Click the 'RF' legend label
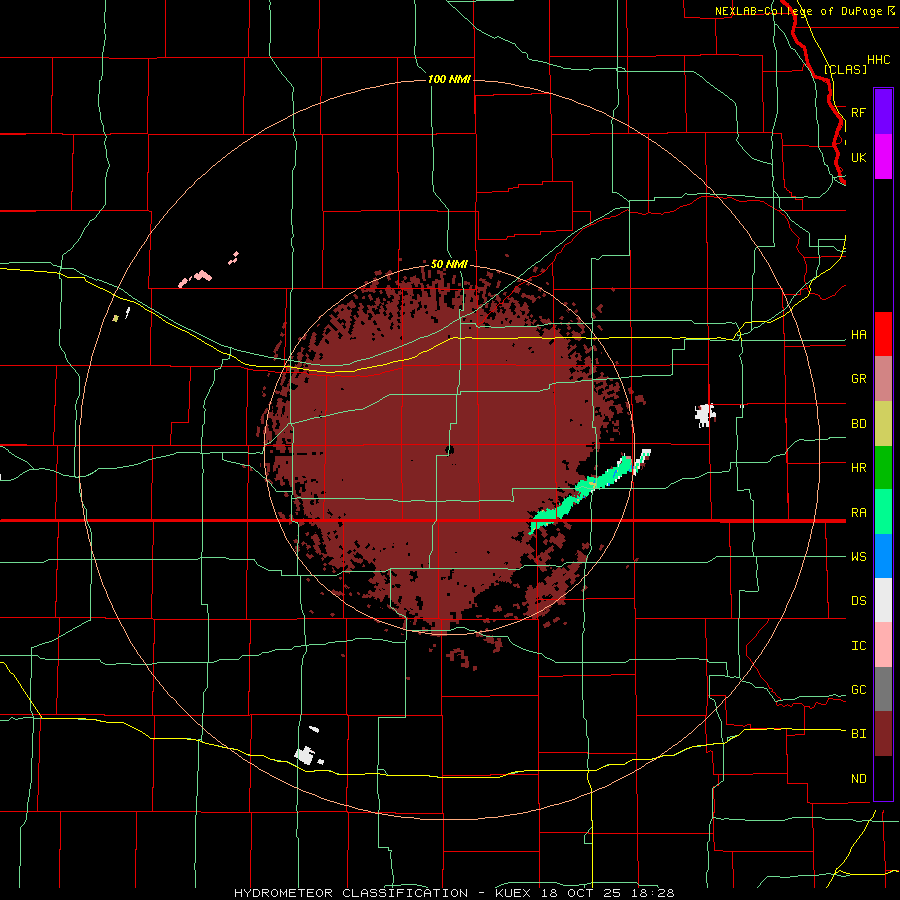 [x=858, y=112]
